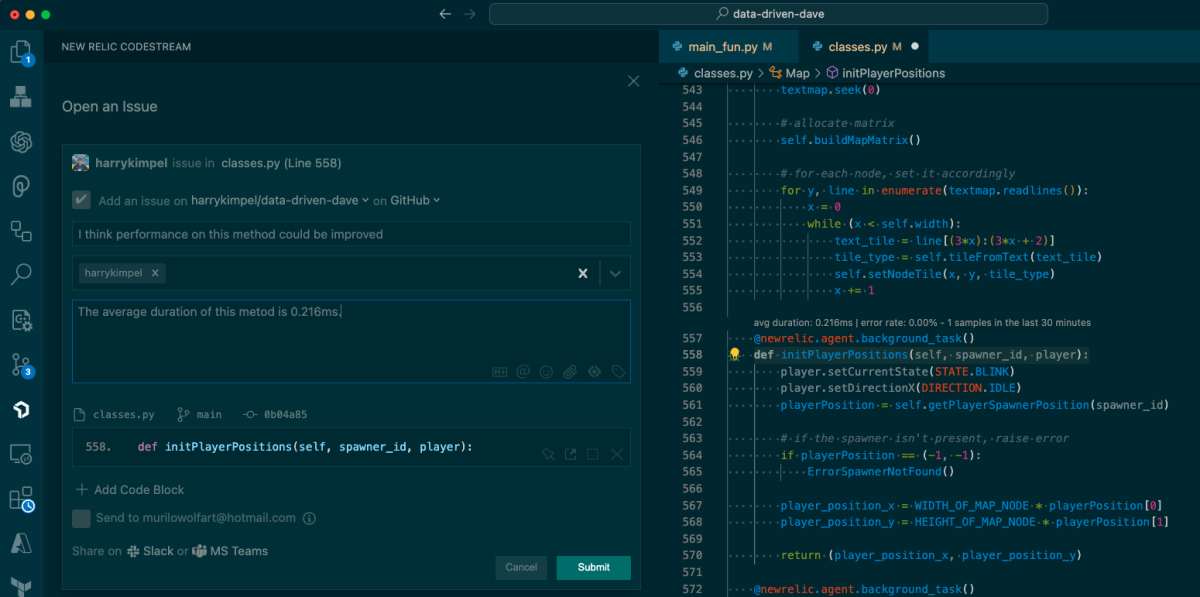Select the classes.py editor tab
Image resolution: width=1200 pixels, height=597 pixels.
[x=858, y=47]
